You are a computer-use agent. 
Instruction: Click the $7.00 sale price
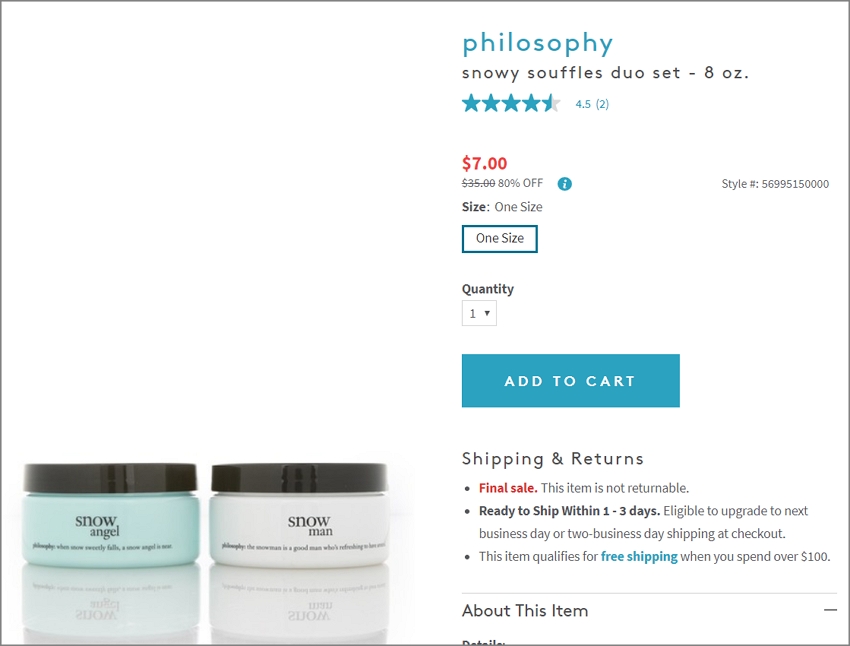[484, 163]
